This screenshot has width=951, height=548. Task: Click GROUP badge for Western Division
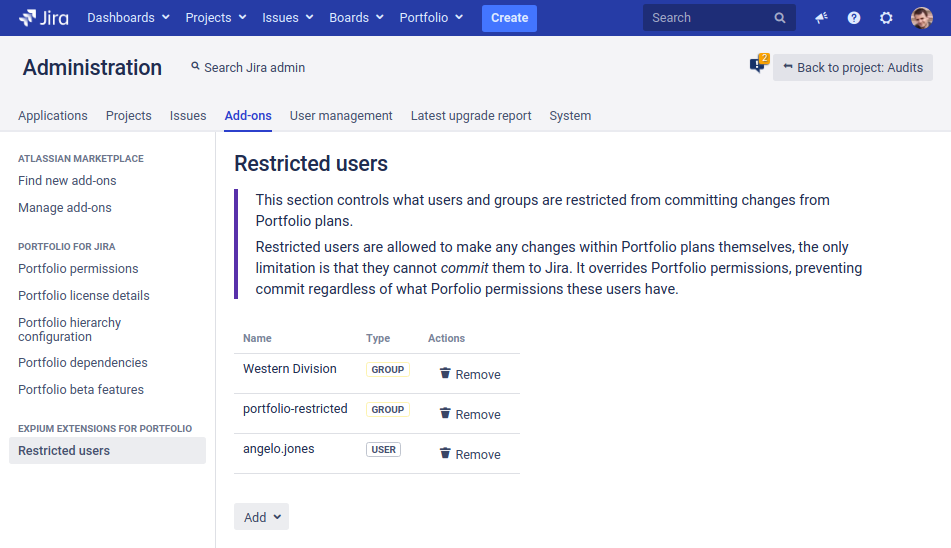click(388, 369)
